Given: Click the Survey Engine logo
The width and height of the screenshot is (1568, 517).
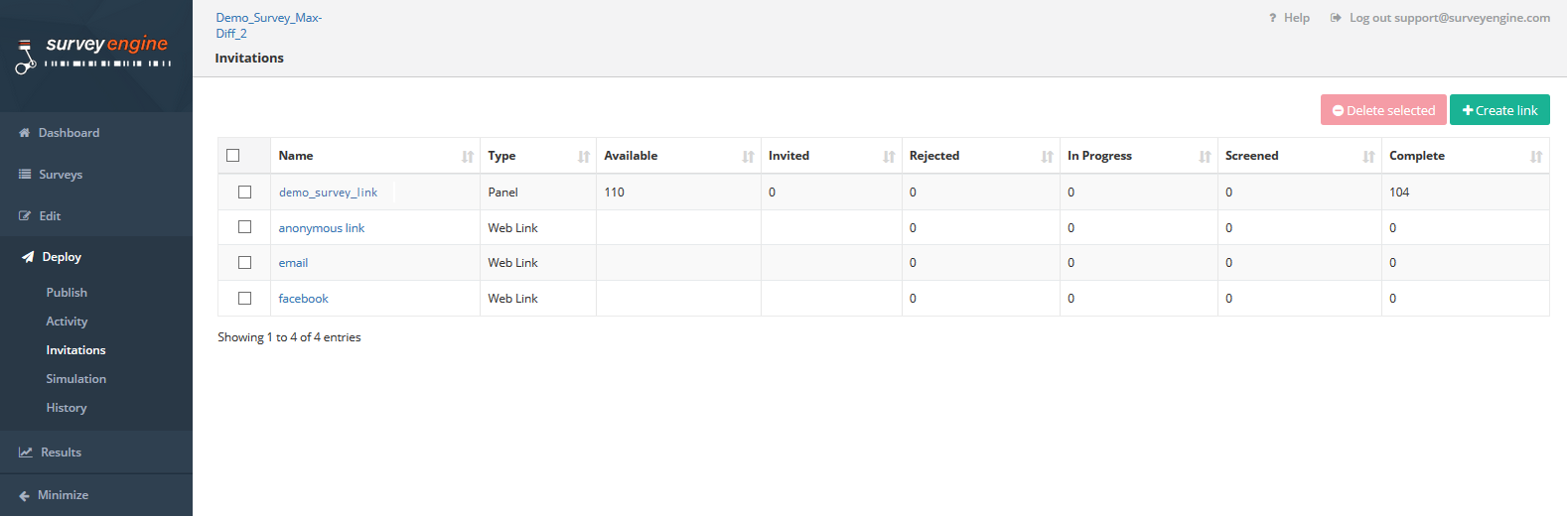Looking at the screenshot, I should (94, 55).
